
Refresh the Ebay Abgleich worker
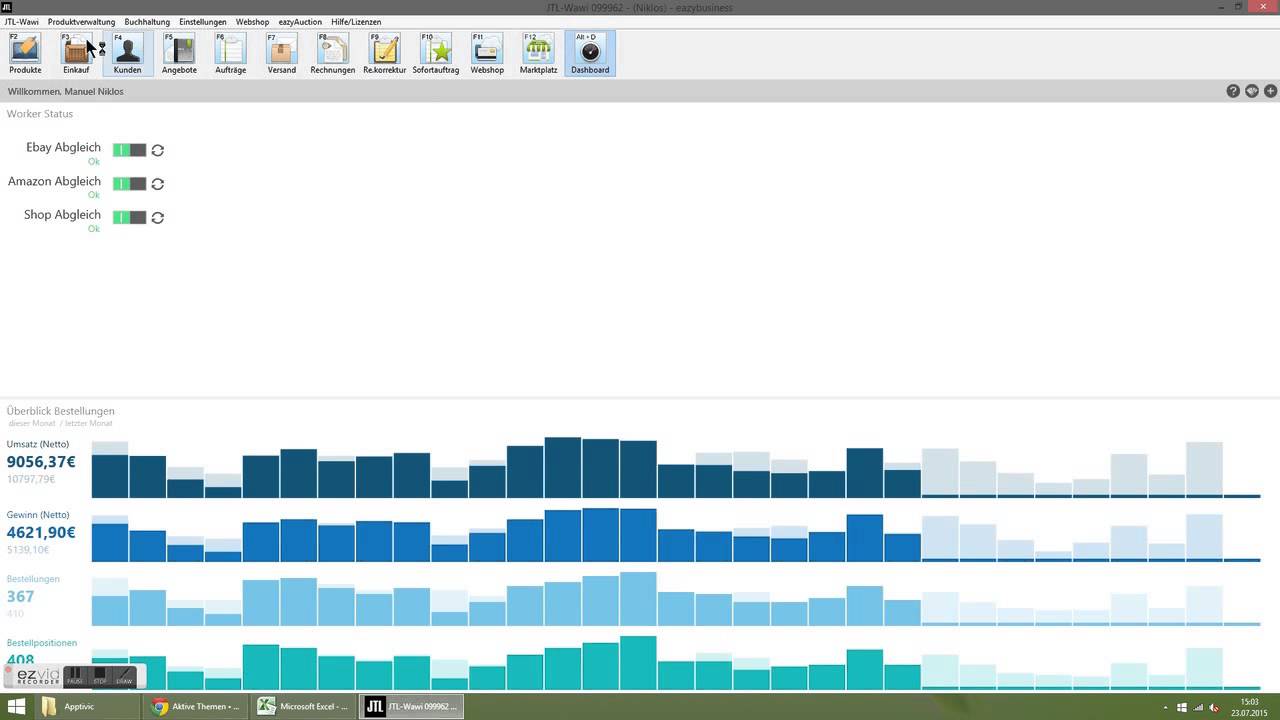coord(157,150)
